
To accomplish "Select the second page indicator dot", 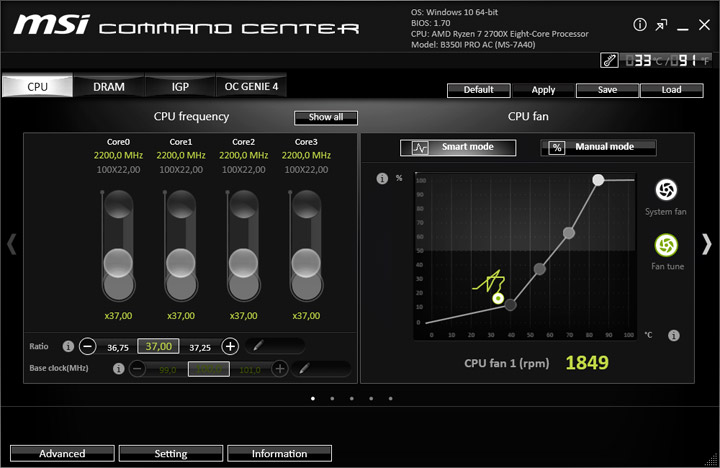I will click(332, 399).
